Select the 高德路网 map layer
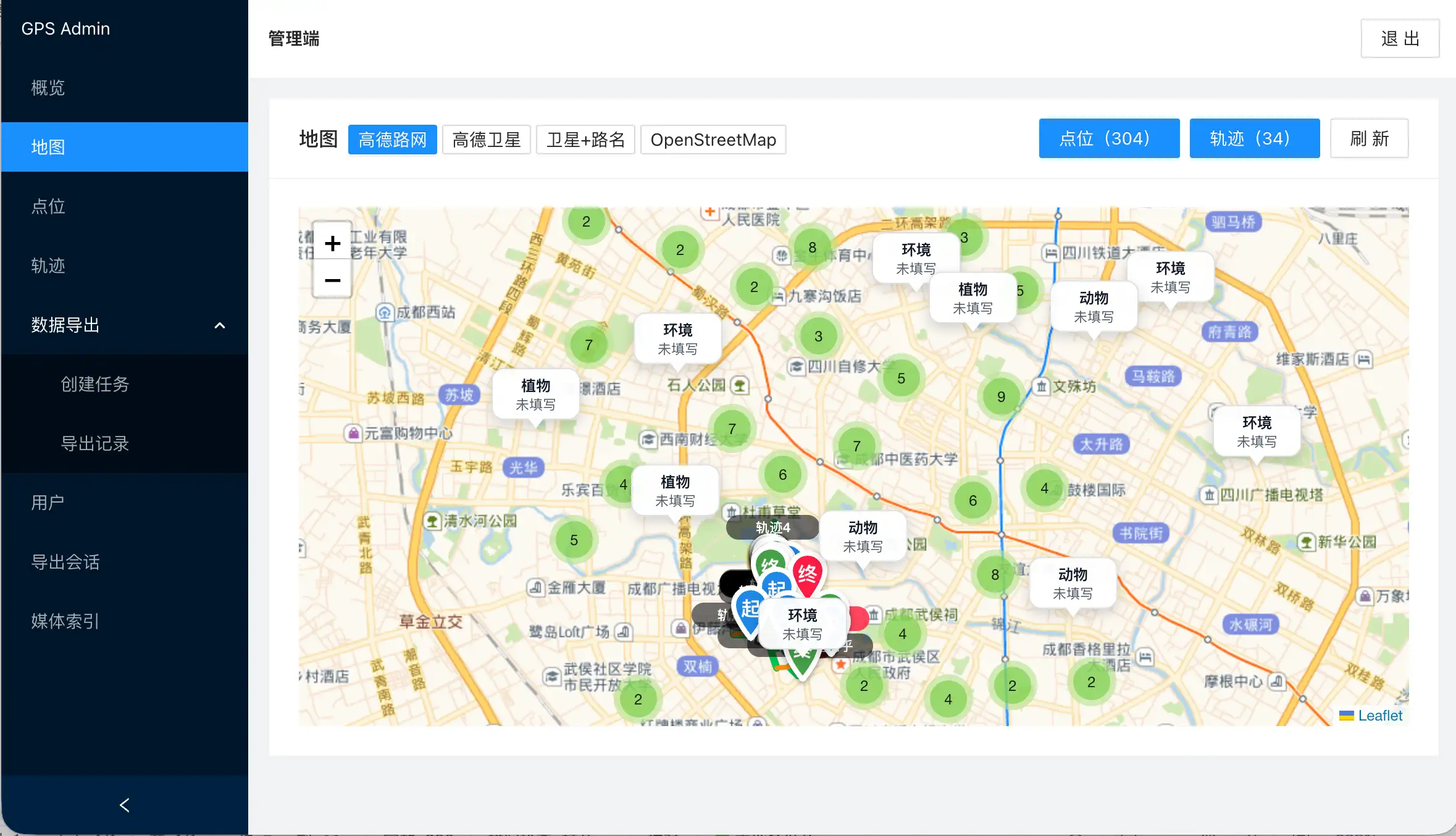 (392, 140)
